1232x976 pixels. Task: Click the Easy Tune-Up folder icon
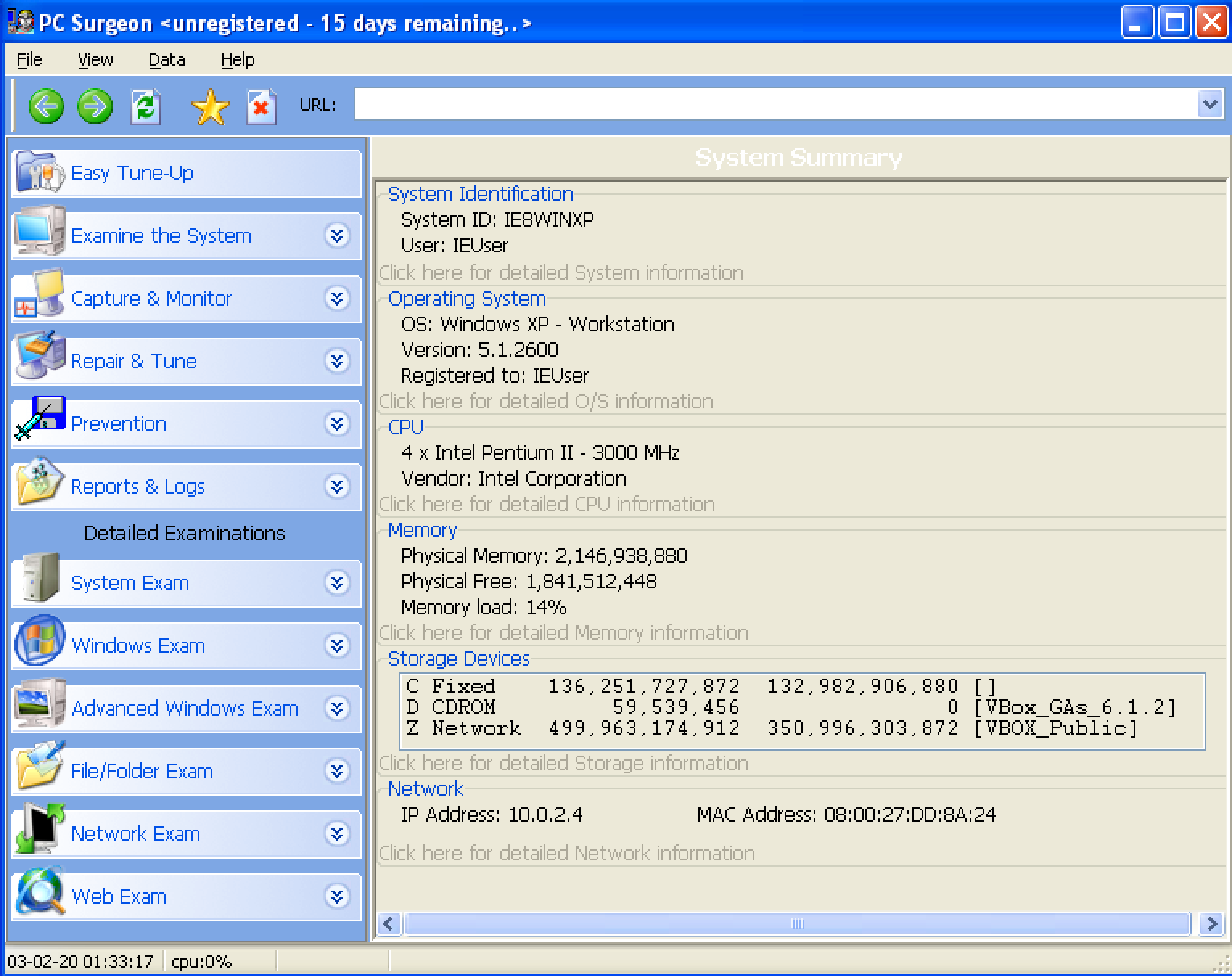pyautogui.click(x=39, y=172)
